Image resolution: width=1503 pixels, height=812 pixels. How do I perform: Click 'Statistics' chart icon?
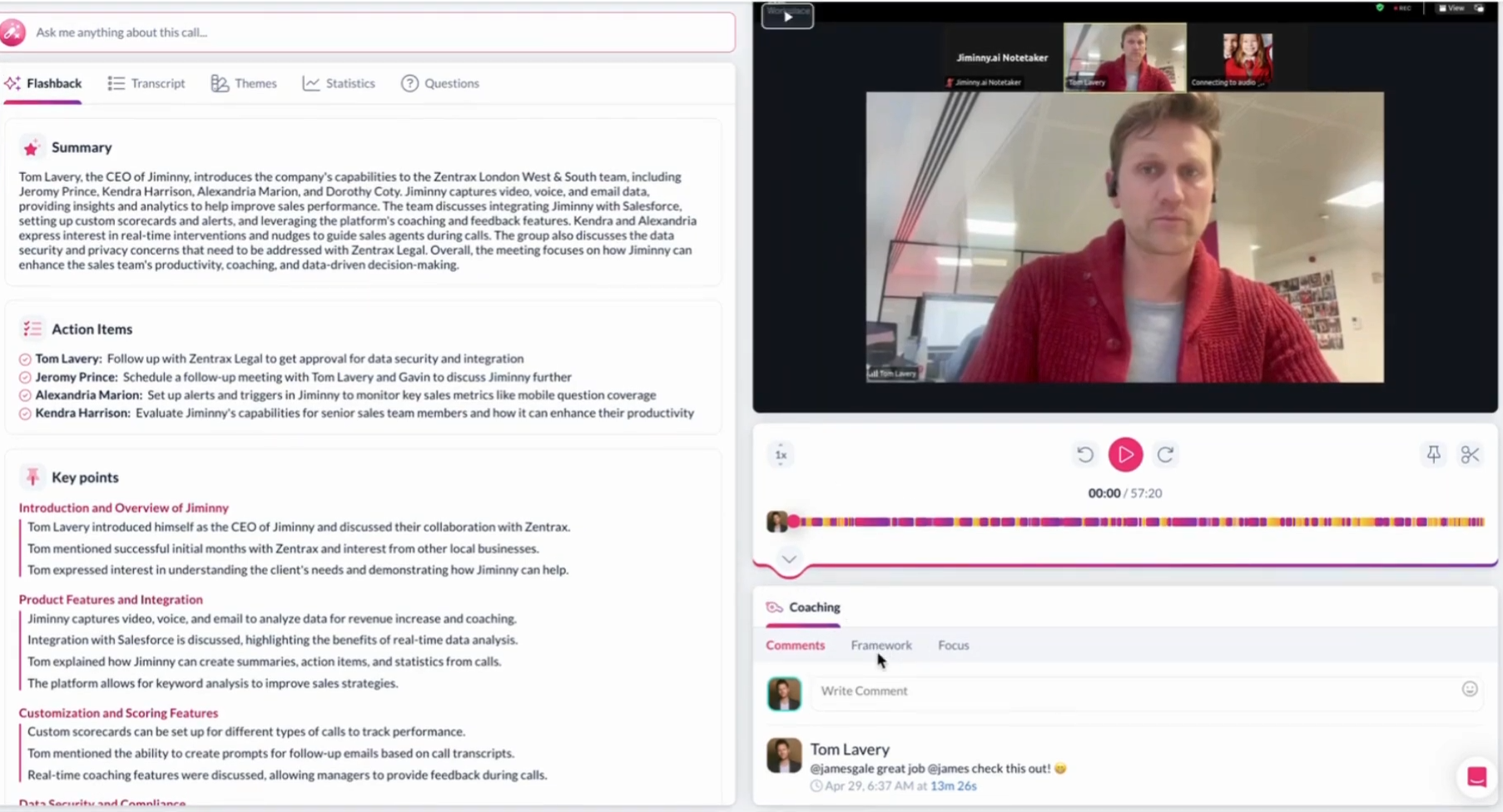pyautogui.click(x=311, y=83)
